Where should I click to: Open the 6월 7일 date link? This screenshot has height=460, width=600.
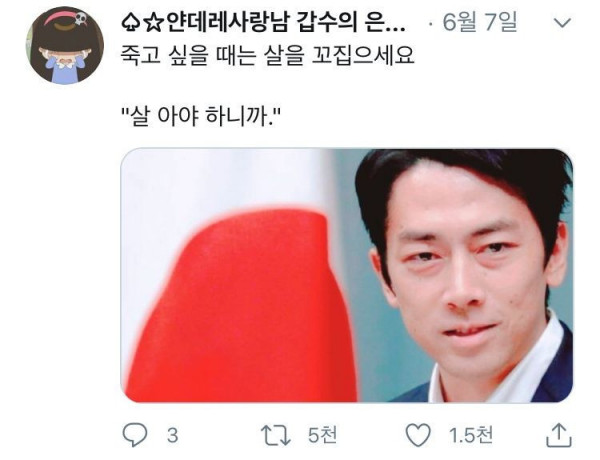click(x=480, y=22)
